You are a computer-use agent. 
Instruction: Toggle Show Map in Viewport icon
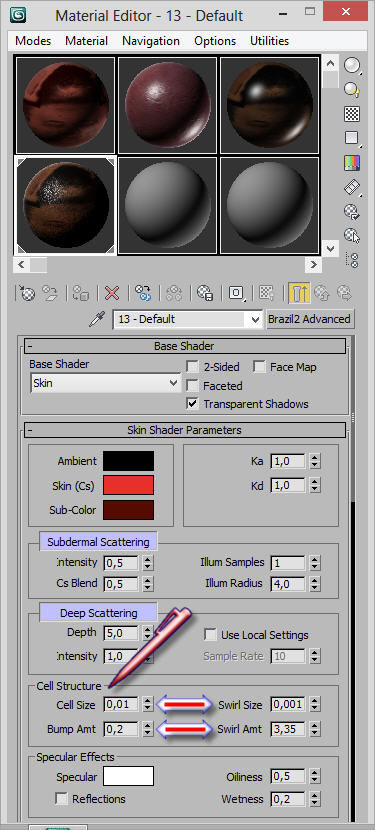pos(266,293)
